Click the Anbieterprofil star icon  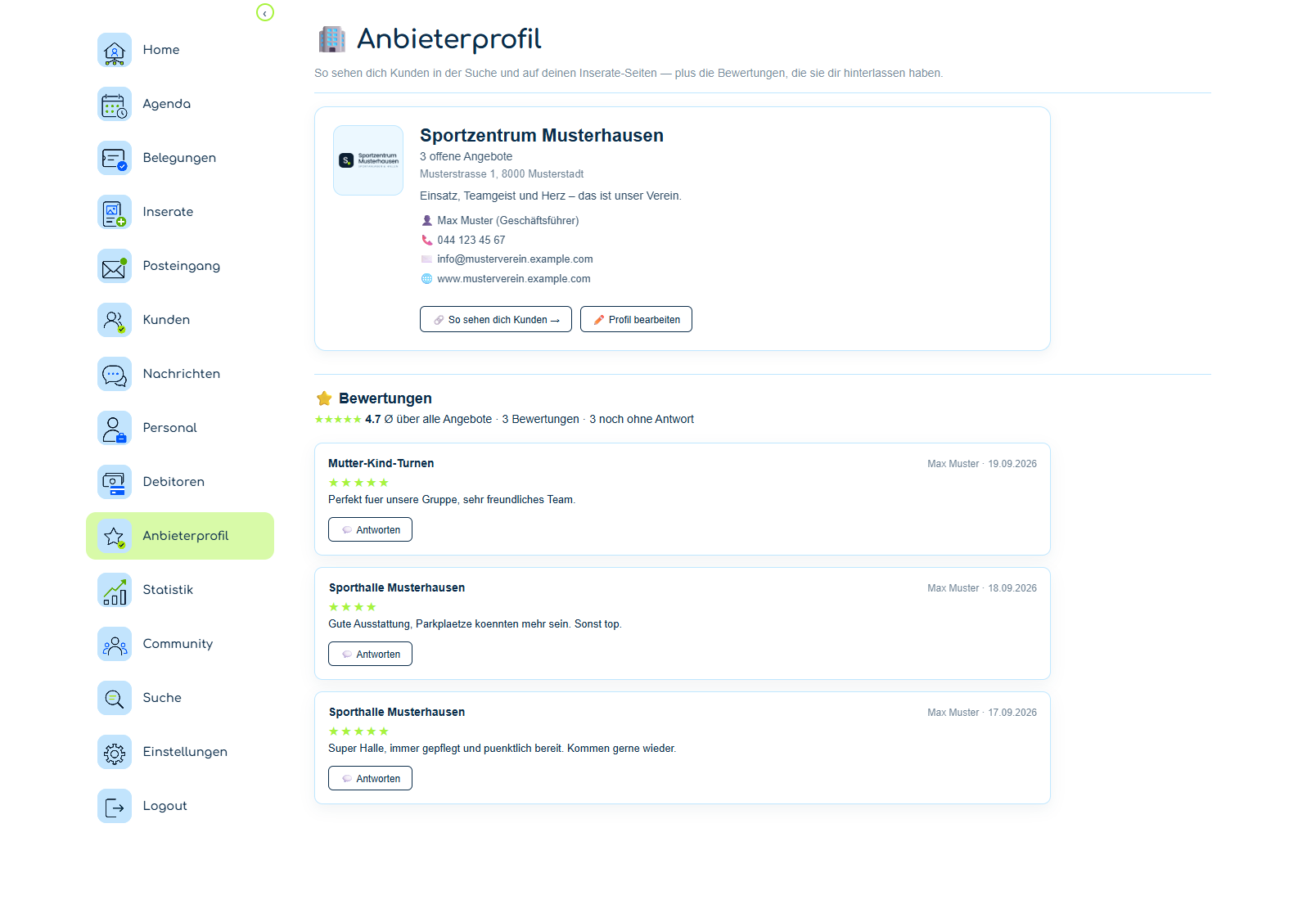tap(115, 536)
